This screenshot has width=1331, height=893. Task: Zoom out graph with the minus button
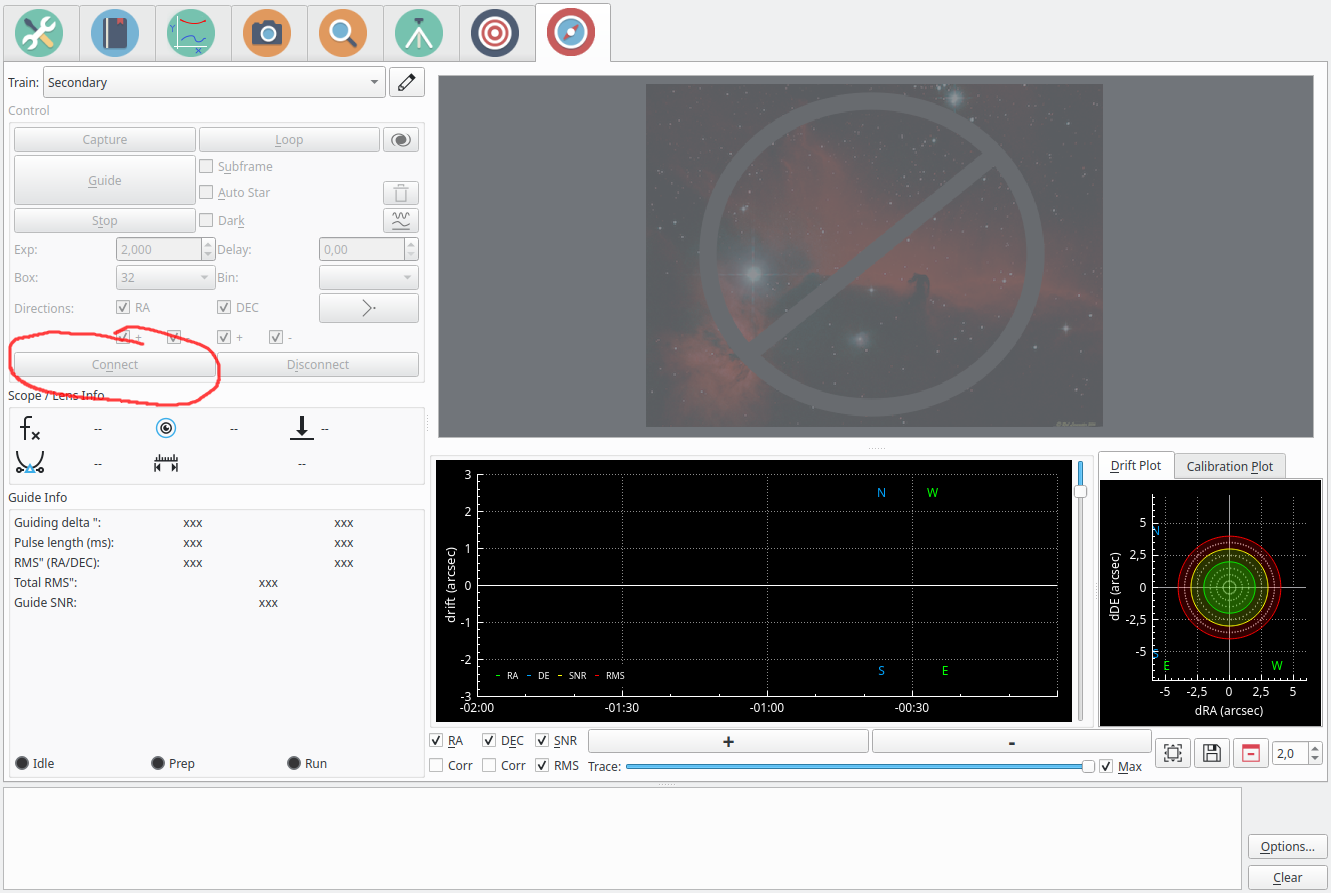click(x=1011, y=741)
